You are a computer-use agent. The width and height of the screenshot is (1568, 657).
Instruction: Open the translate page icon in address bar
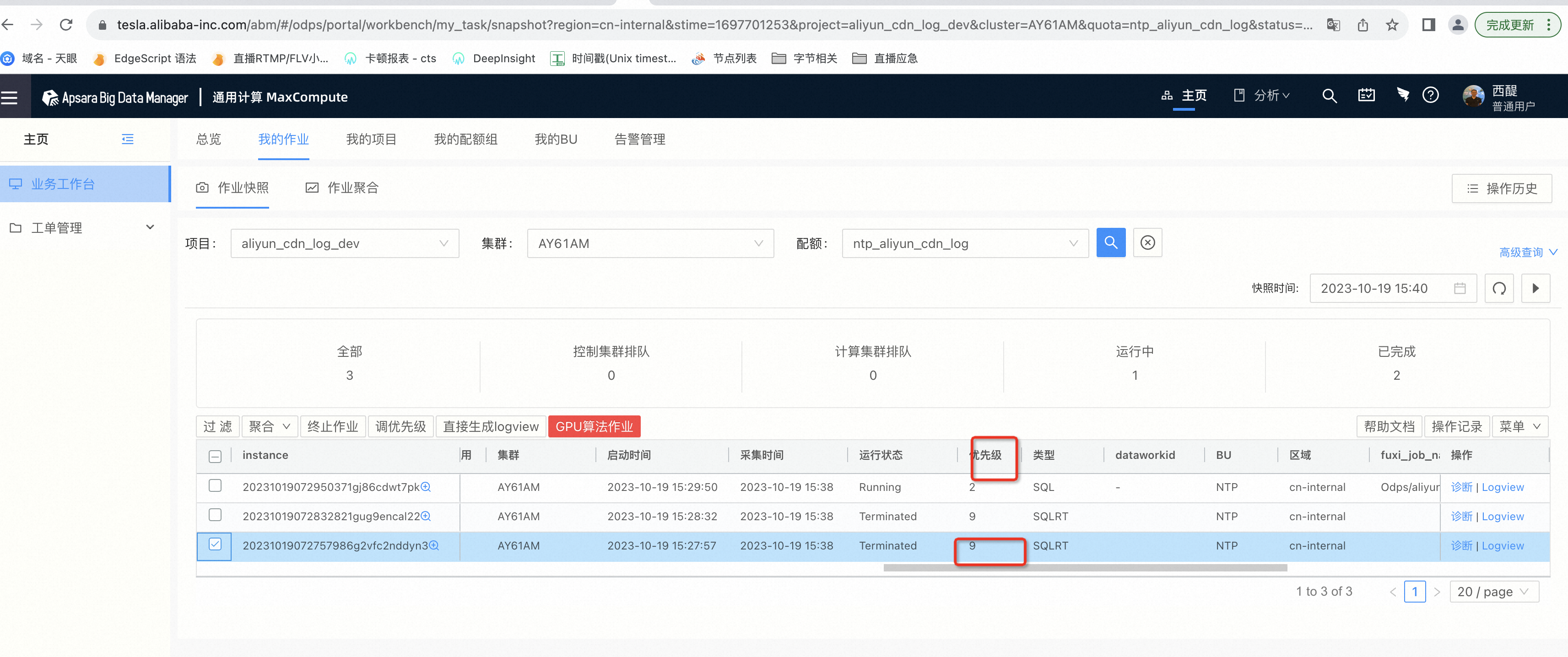(x=1334, y=25)
